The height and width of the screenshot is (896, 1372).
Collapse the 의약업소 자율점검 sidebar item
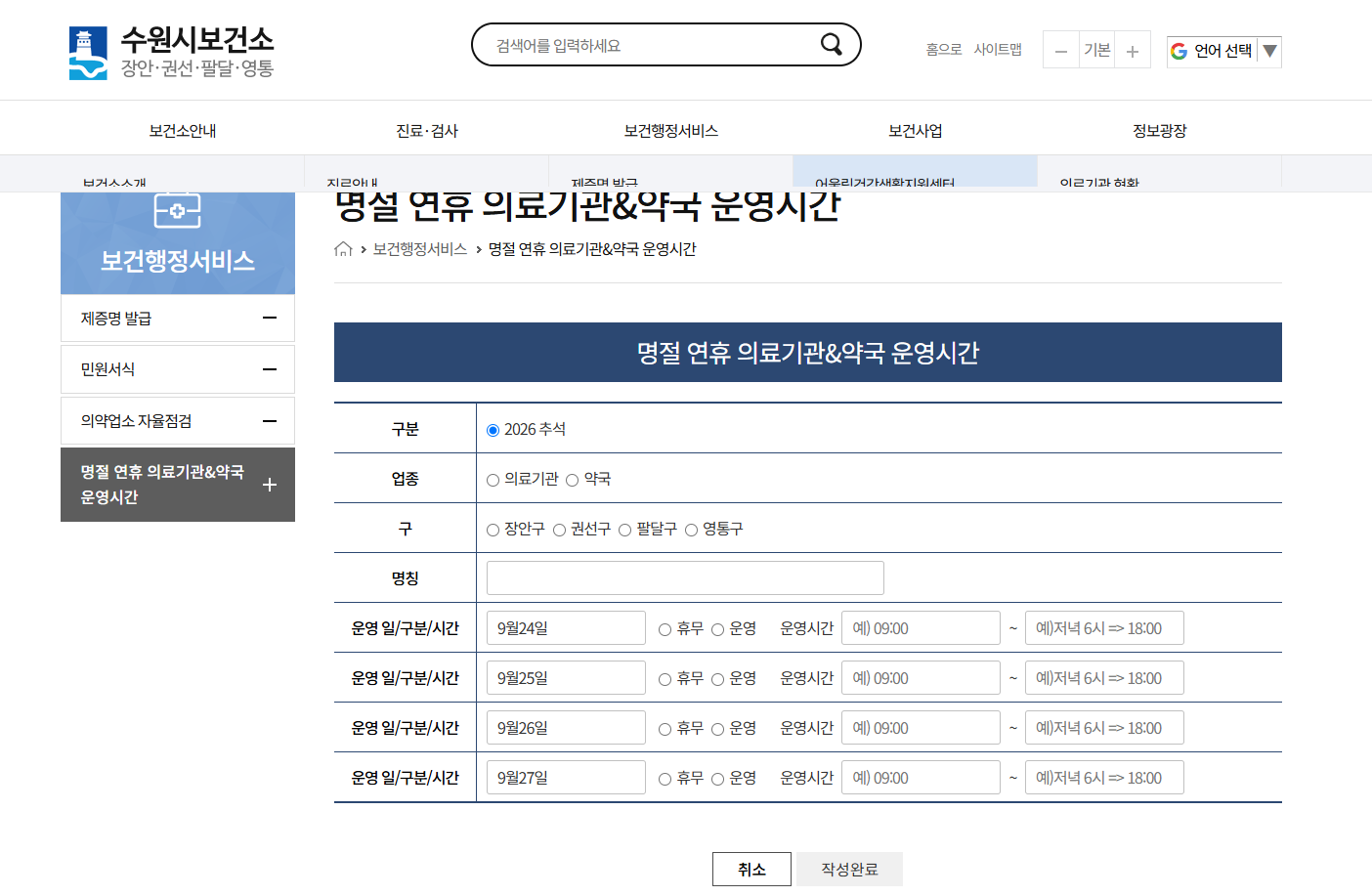click(270, 421)
